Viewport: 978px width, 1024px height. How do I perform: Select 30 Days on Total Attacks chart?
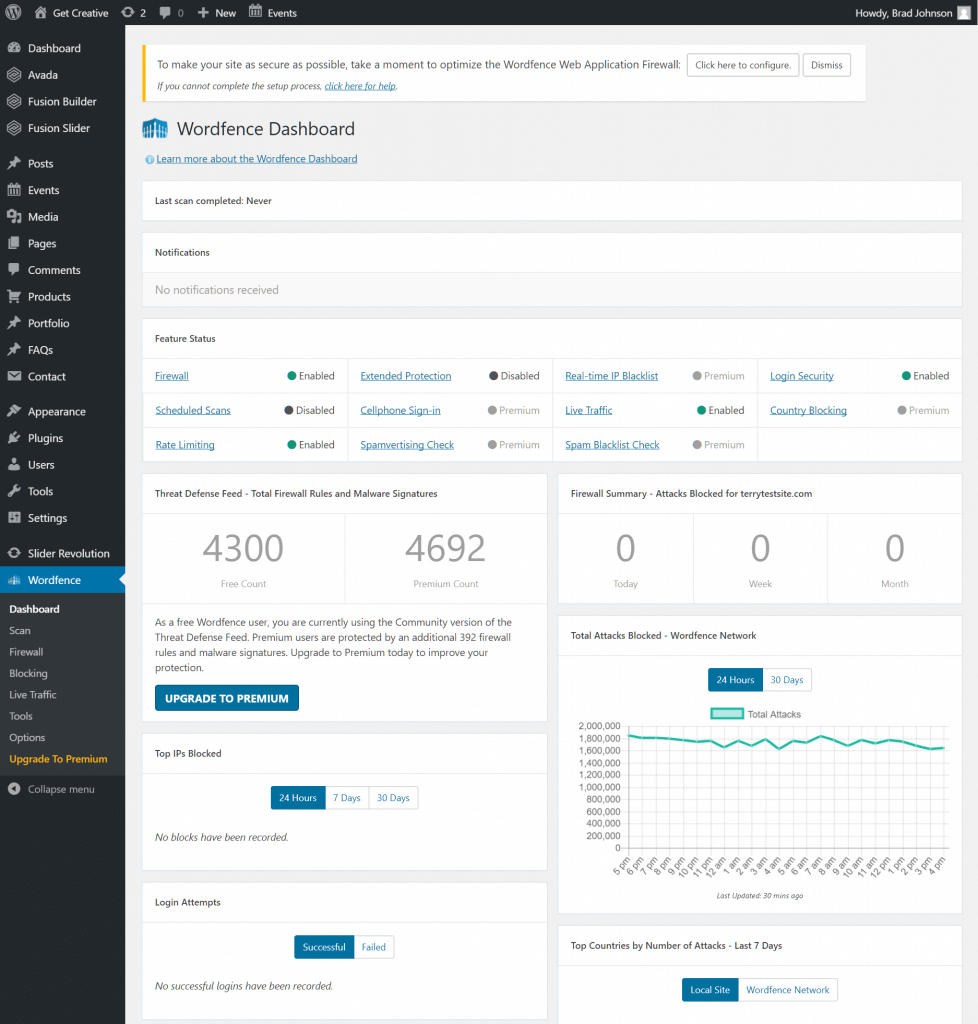(x=787, y=679)
